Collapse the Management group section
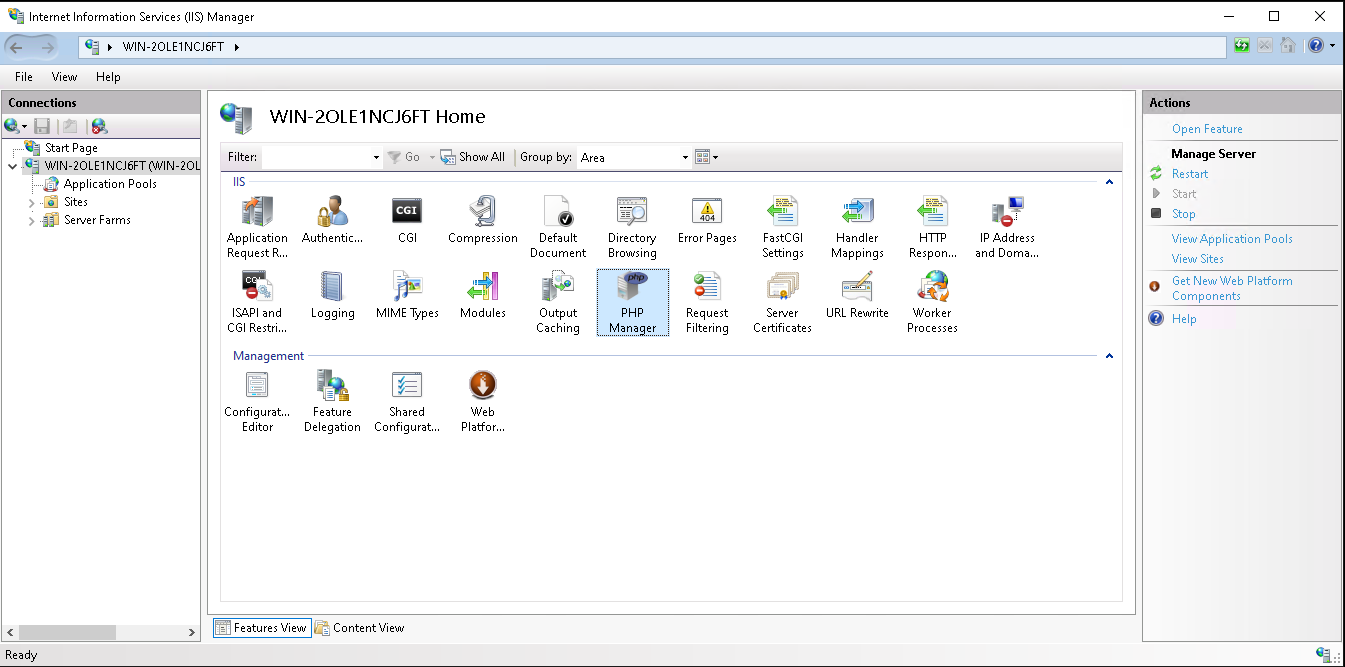 tap(1109, 356)
